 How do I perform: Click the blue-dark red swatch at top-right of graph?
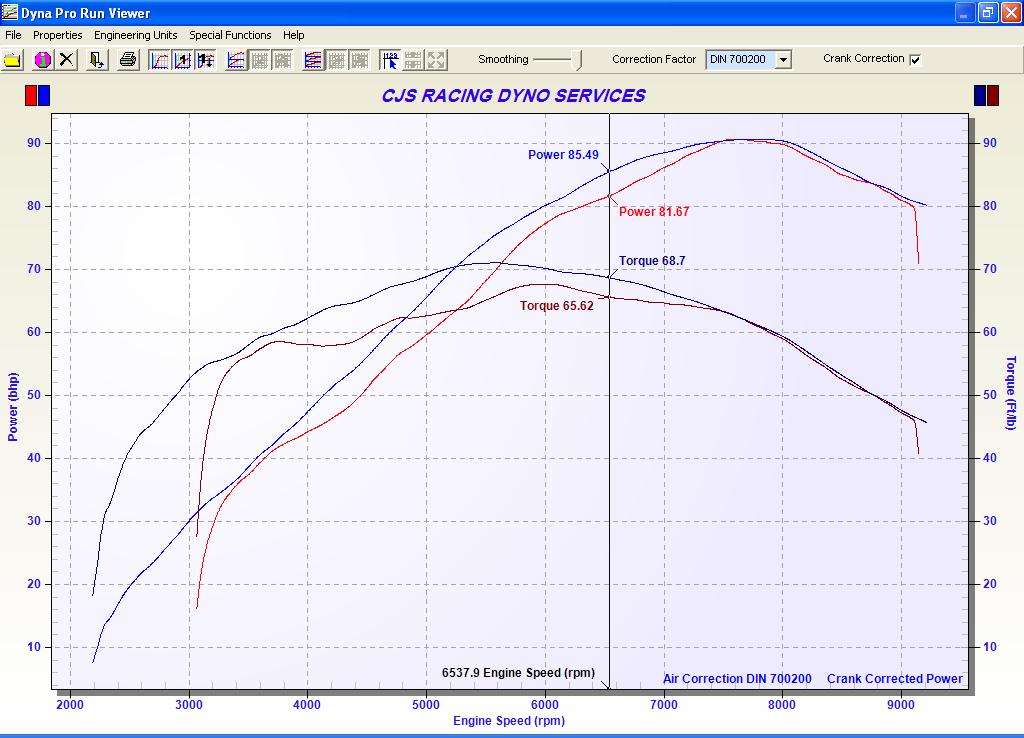pyautogui.click(x=986, y=96)
